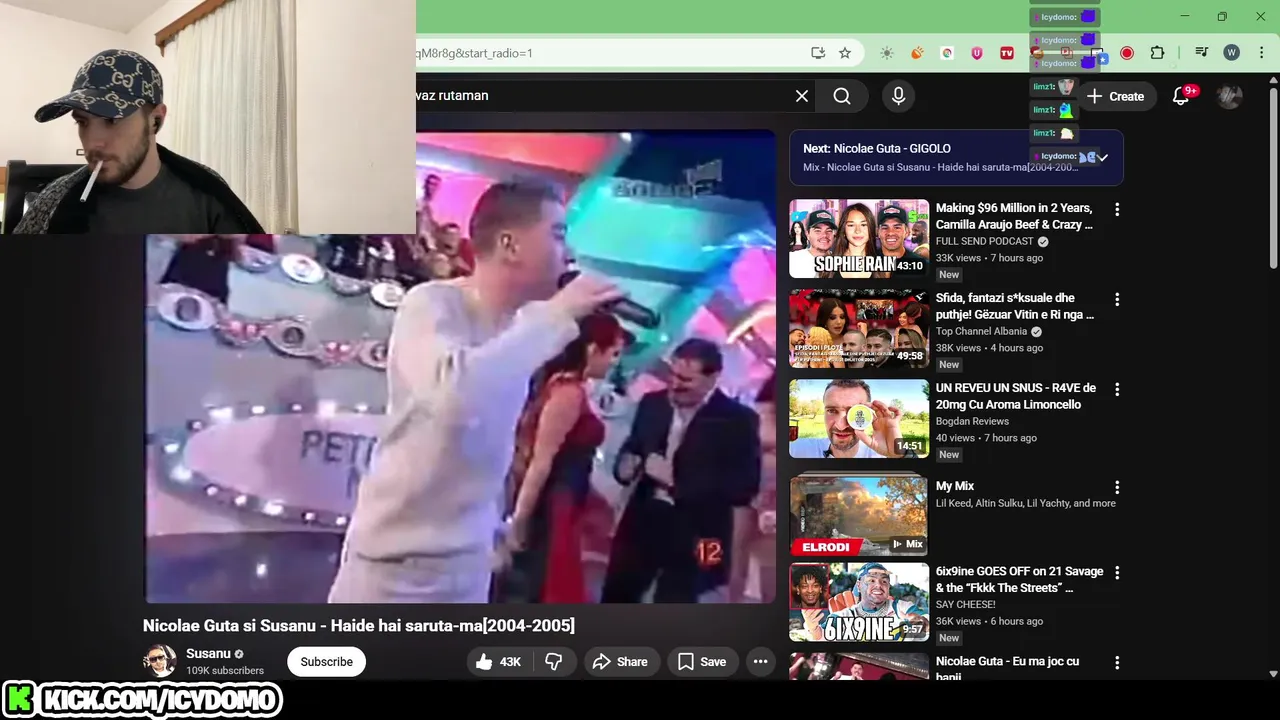Click Nicolae Guta - Eu ma joc cu banii title
Screen dimensions: 1280x720
click(x=1008, y=669)
